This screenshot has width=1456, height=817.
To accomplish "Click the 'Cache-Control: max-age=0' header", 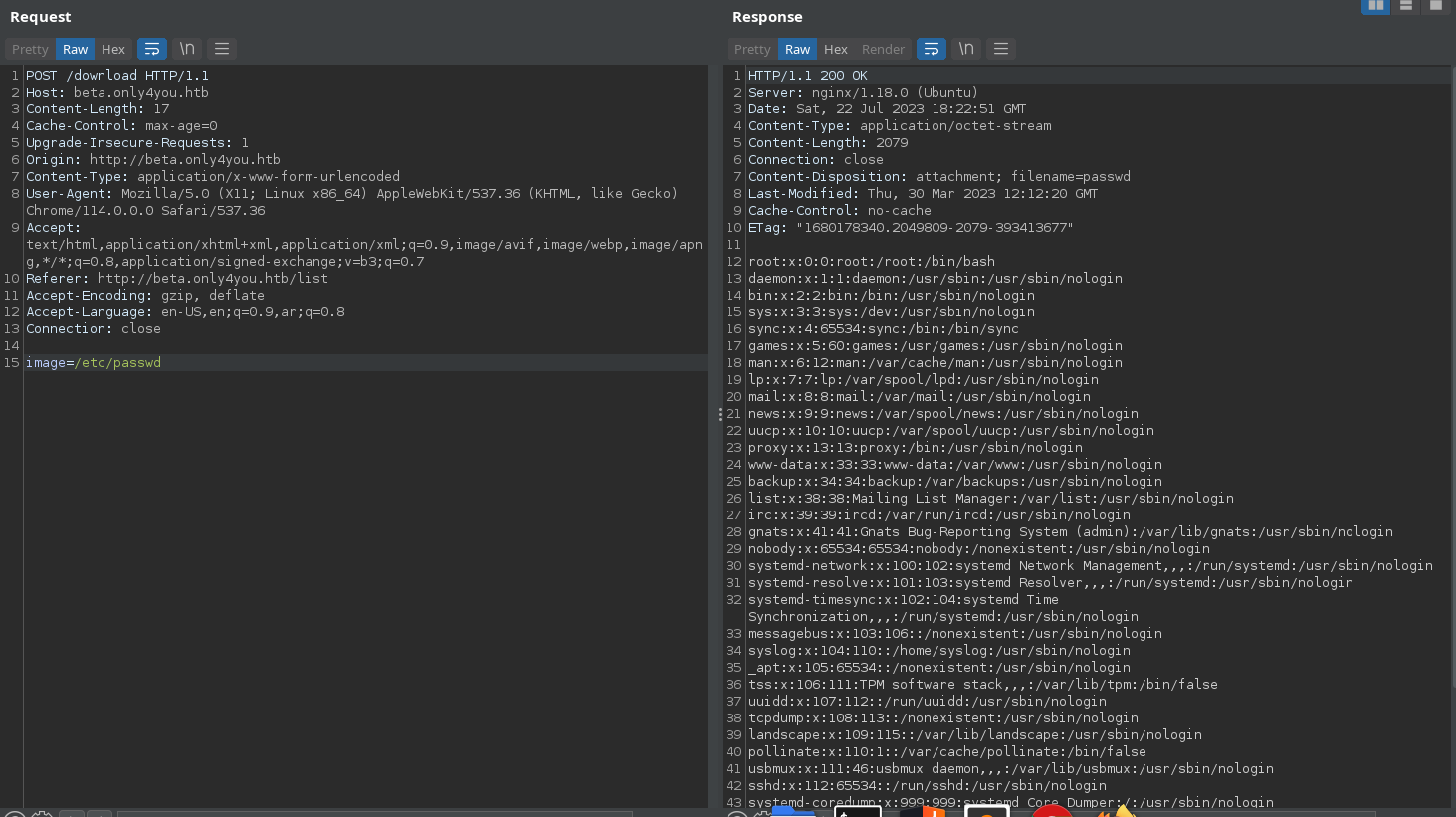I will pyautogui.click(x=121, y=125).
